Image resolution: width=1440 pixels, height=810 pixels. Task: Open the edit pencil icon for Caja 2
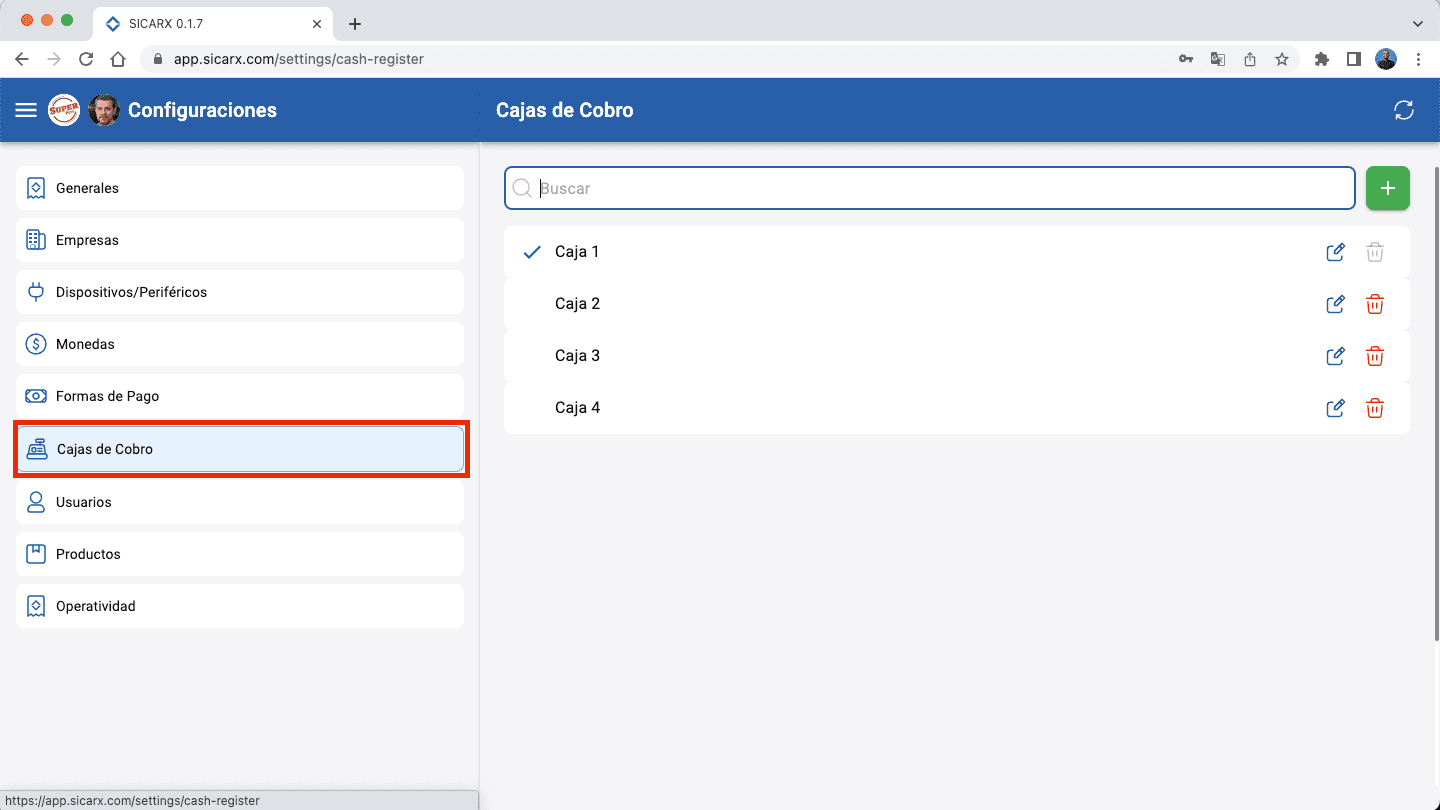click(1335, 304)
